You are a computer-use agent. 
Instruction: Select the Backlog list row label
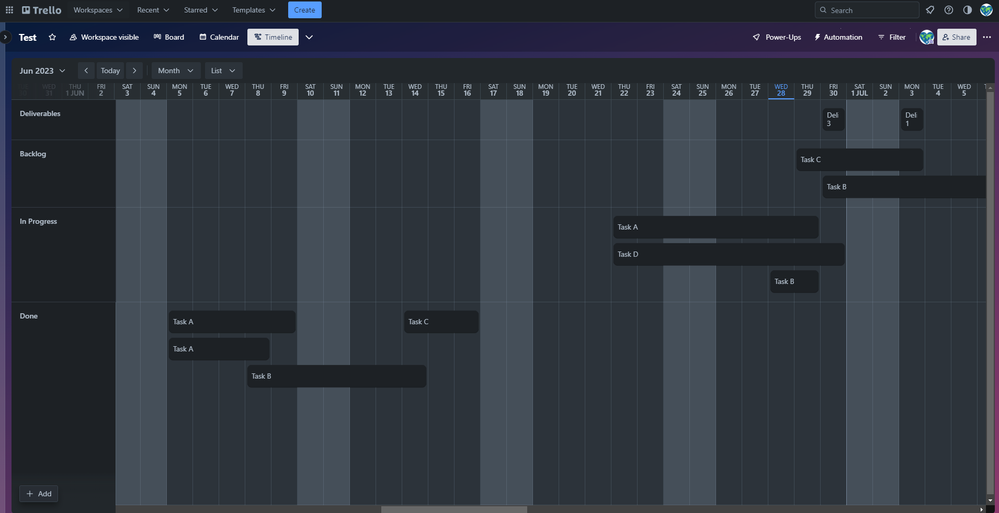pyautogui.click(x=33, y=154)
